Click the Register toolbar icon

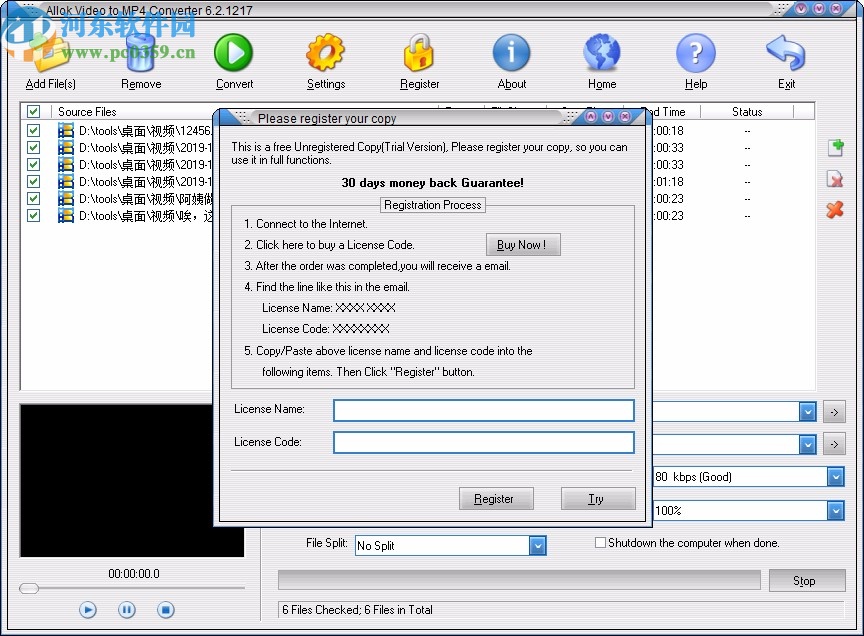[x=419, y=55]
